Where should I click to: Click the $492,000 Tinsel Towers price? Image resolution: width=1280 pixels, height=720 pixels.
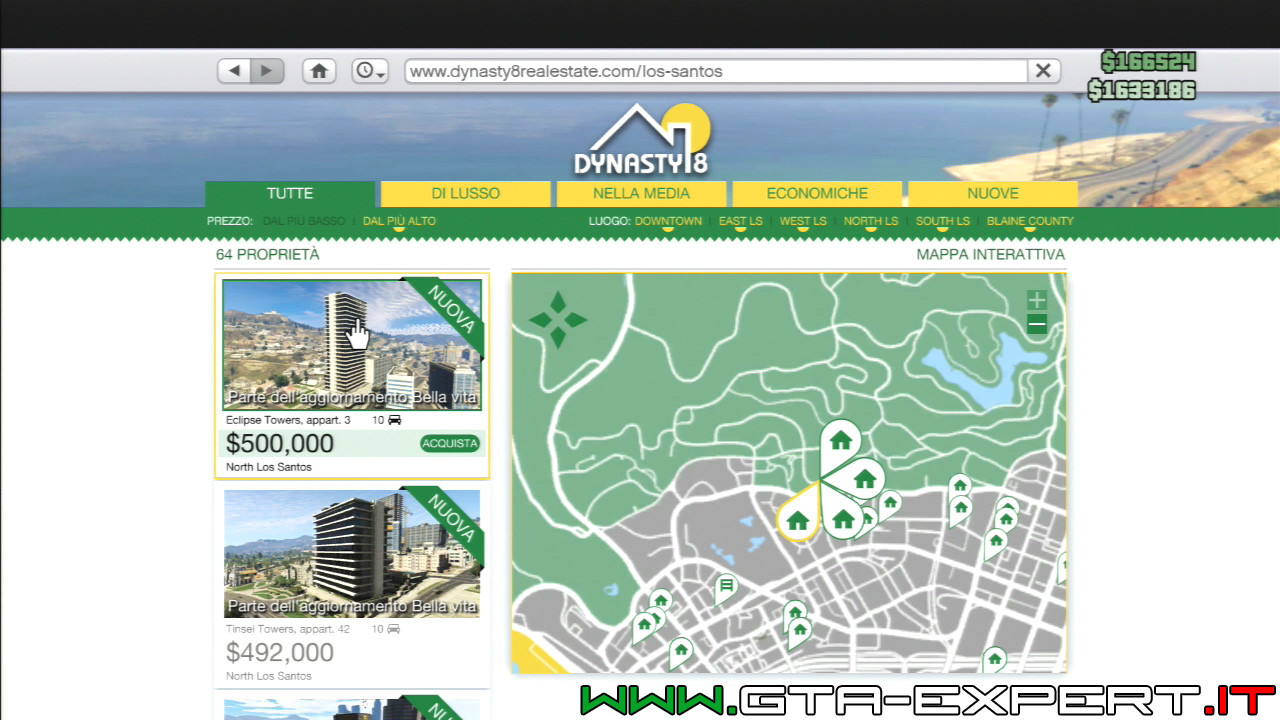(x=280, y=653)
